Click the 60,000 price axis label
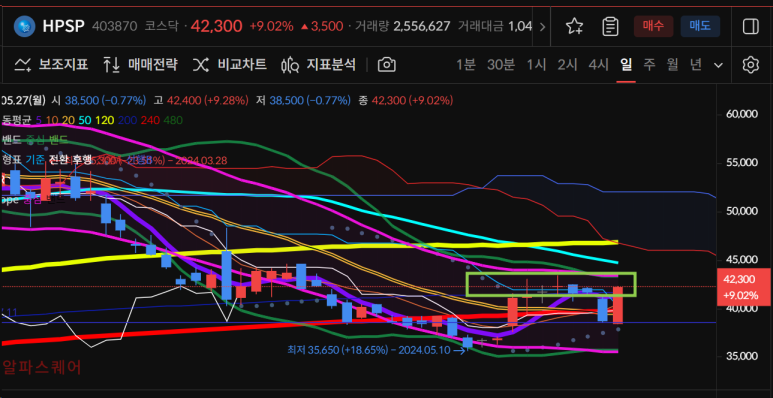The image size is (773, 398). pyautogui.click(x=741, y=114)
